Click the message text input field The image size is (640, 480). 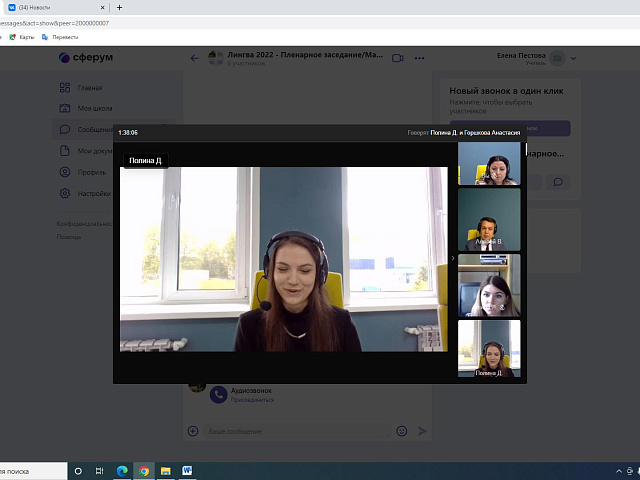click(x=298, y=431)
